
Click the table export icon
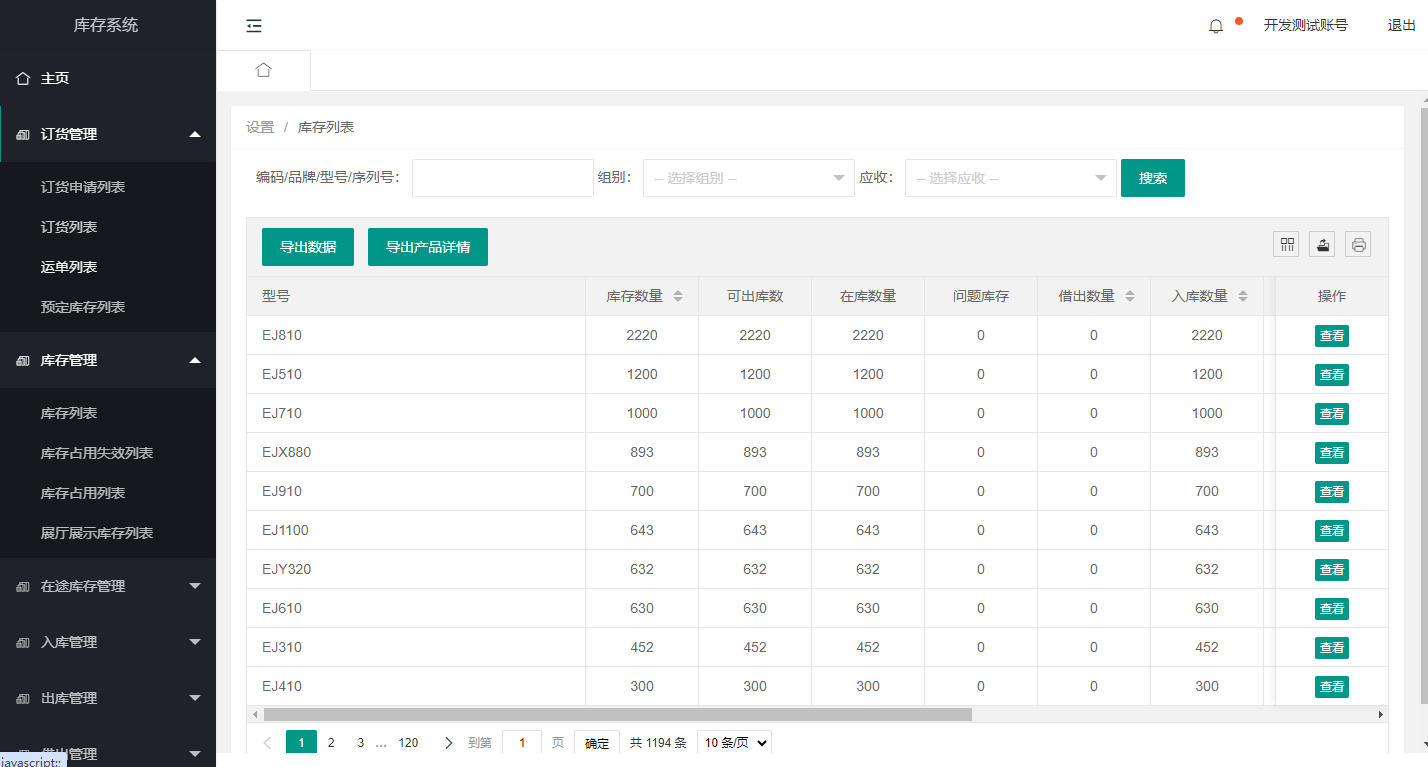[x=1323, y=244]
